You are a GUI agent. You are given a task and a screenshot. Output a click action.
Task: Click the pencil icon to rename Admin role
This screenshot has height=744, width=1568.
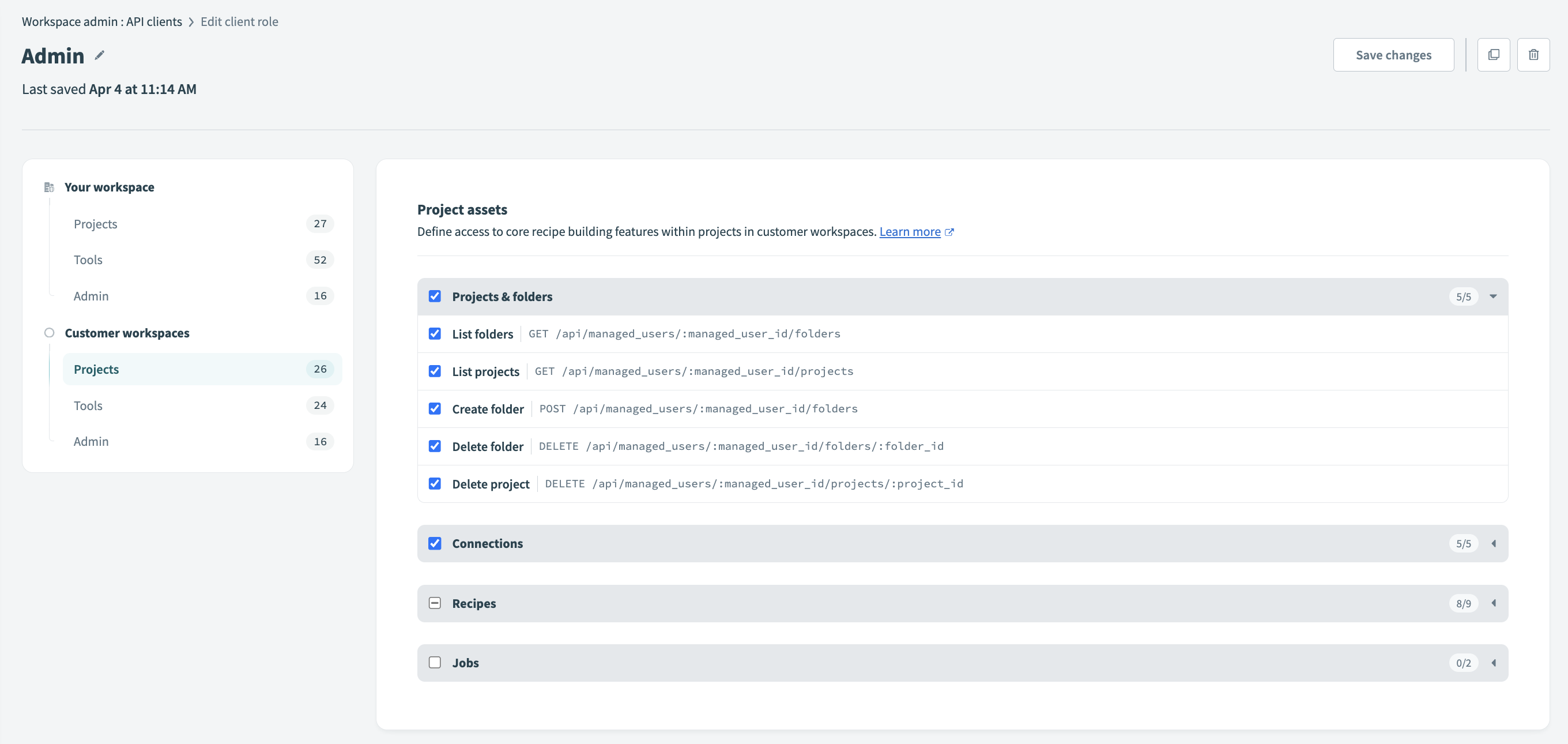click(100, 55)
